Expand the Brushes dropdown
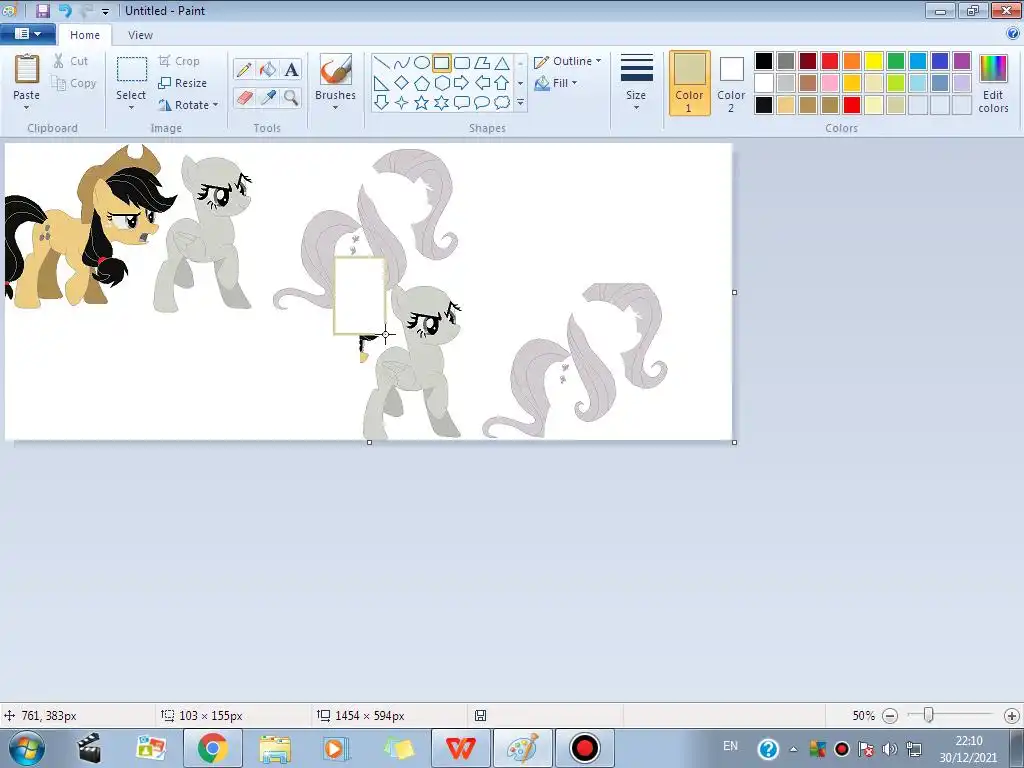Viewport: 1024px width, 768px height. [x=335, y=108]
